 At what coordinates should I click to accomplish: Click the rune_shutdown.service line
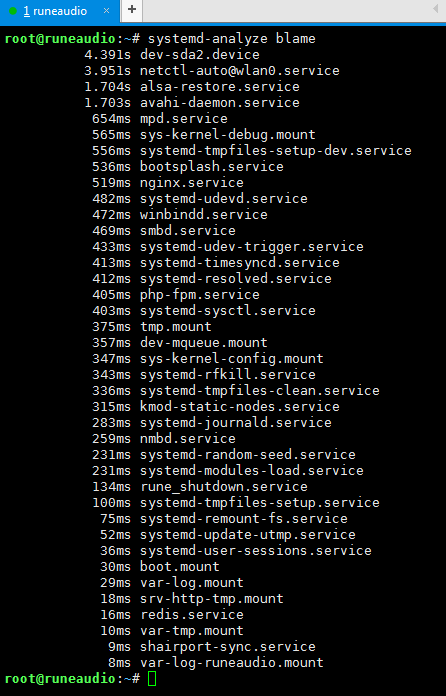click(200, 486)
